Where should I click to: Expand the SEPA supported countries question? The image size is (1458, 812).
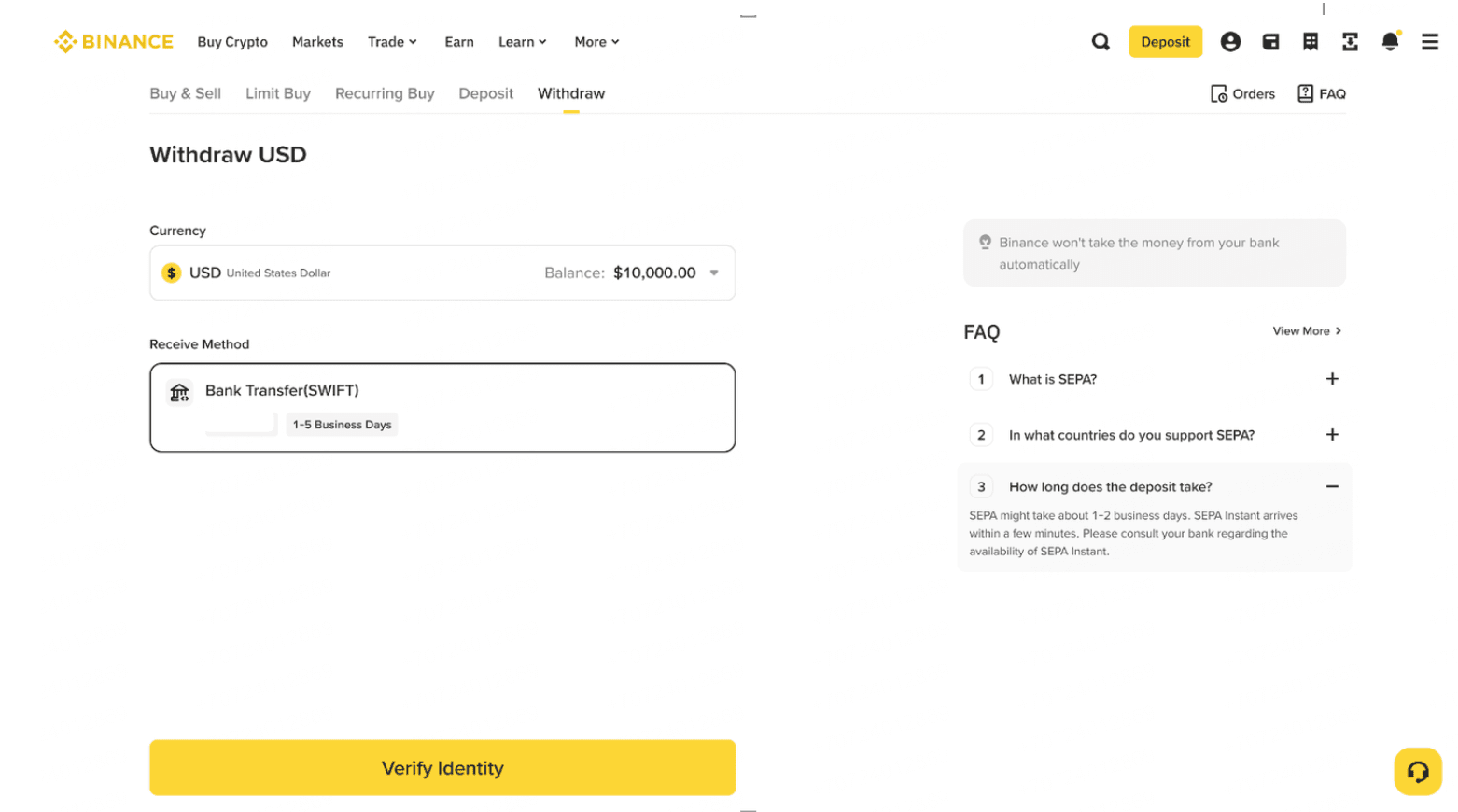point(1332,435)
